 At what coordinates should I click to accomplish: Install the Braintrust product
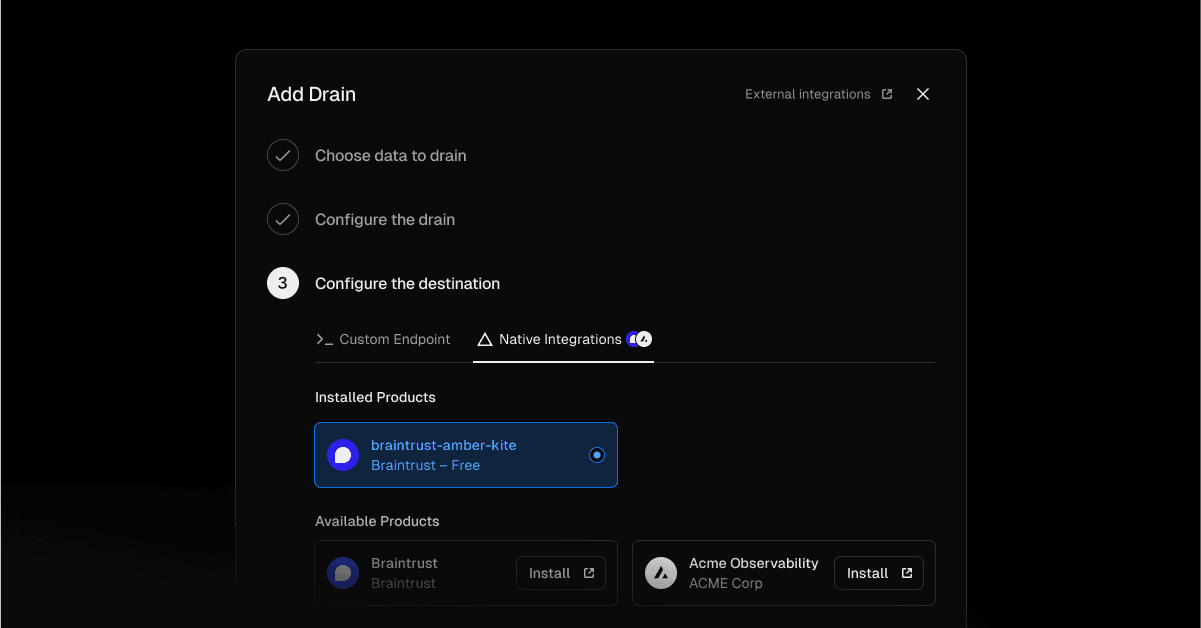pos(560,573)
